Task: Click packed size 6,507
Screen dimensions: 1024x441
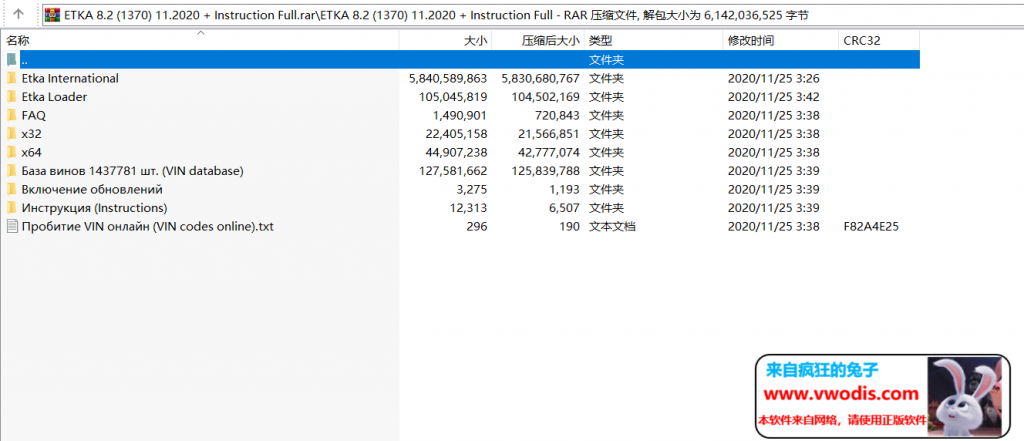Action: tap(565, 208)
